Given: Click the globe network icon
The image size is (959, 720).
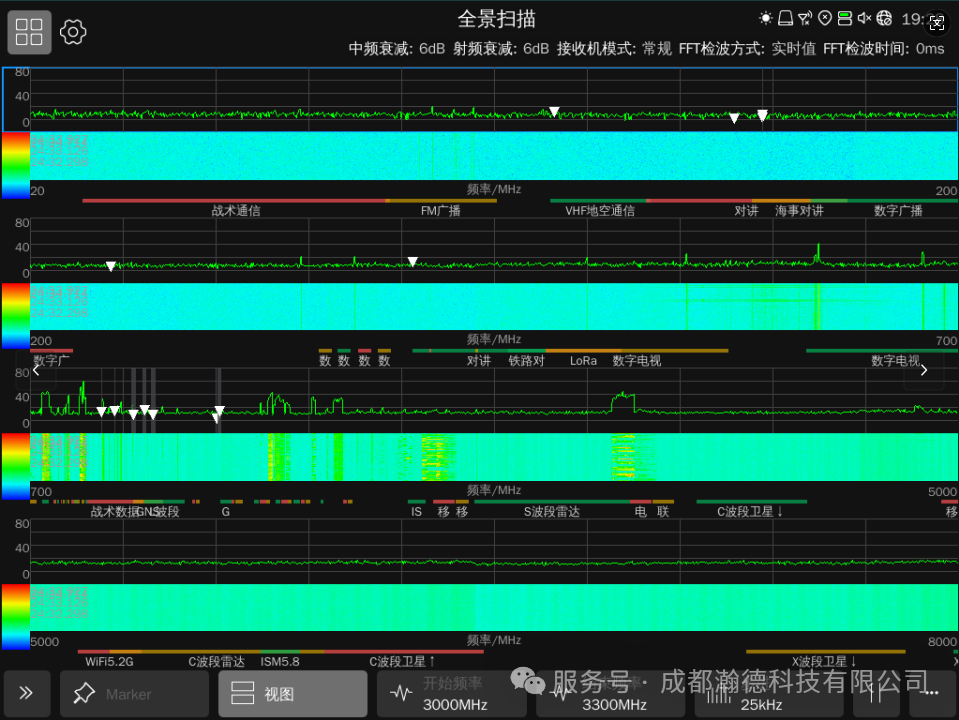Looking at the screenshot, I should tap(884, 18).
